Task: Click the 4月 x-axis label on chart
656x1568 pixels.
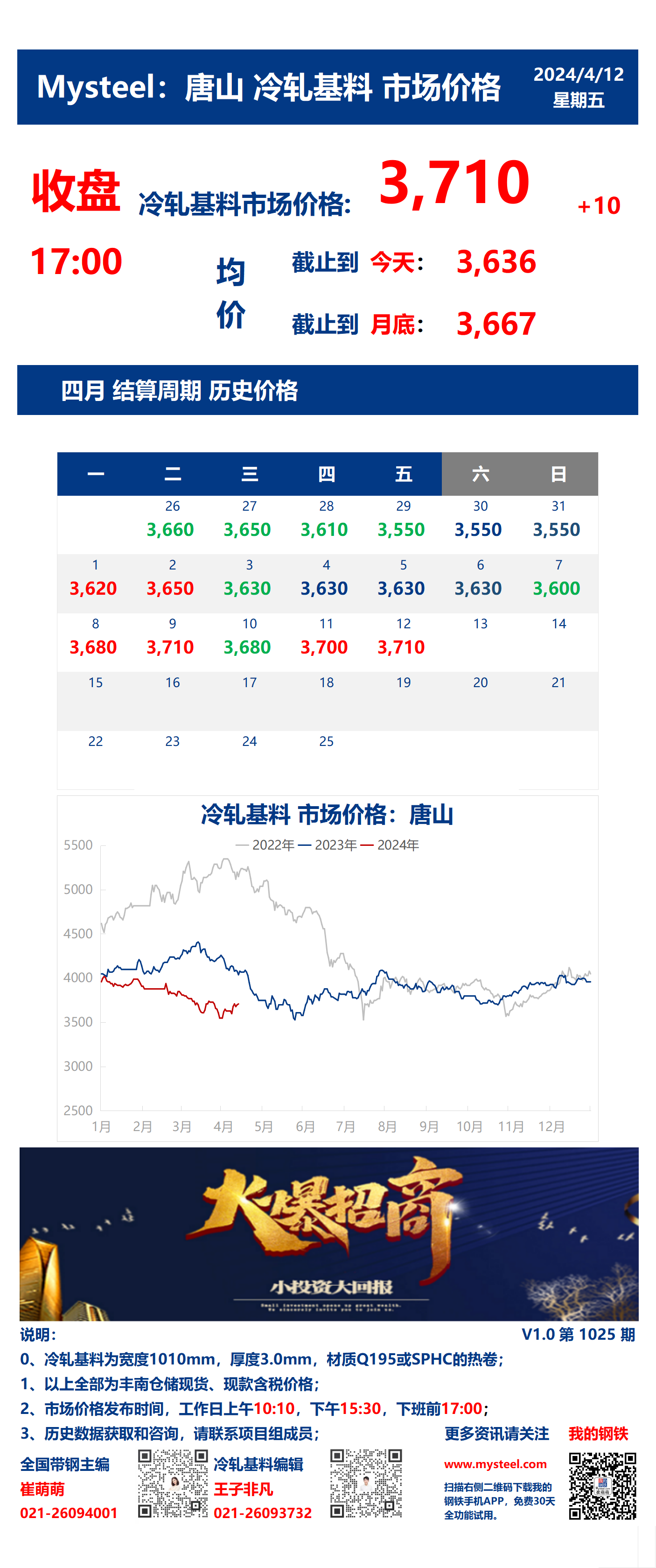Action: tap(223, 1127)
